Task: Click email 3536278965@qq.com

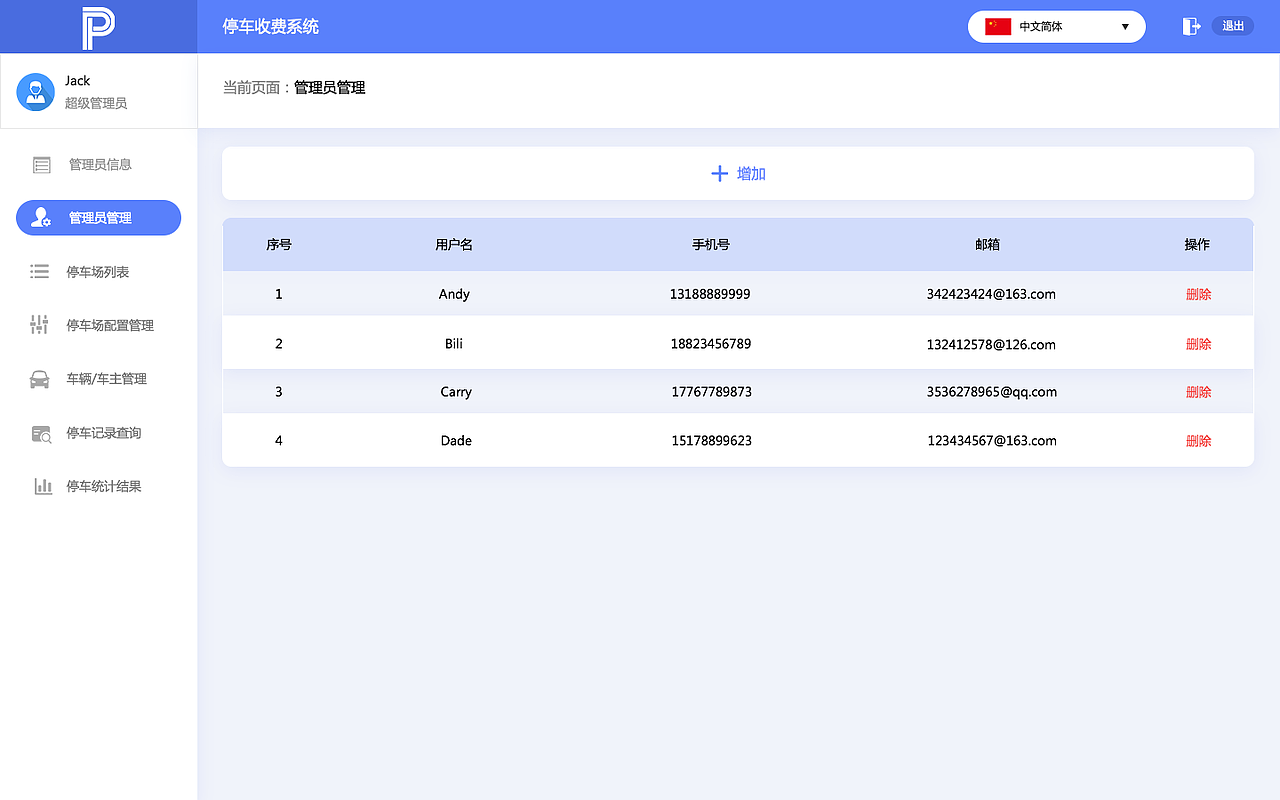Action: (992, 392)
